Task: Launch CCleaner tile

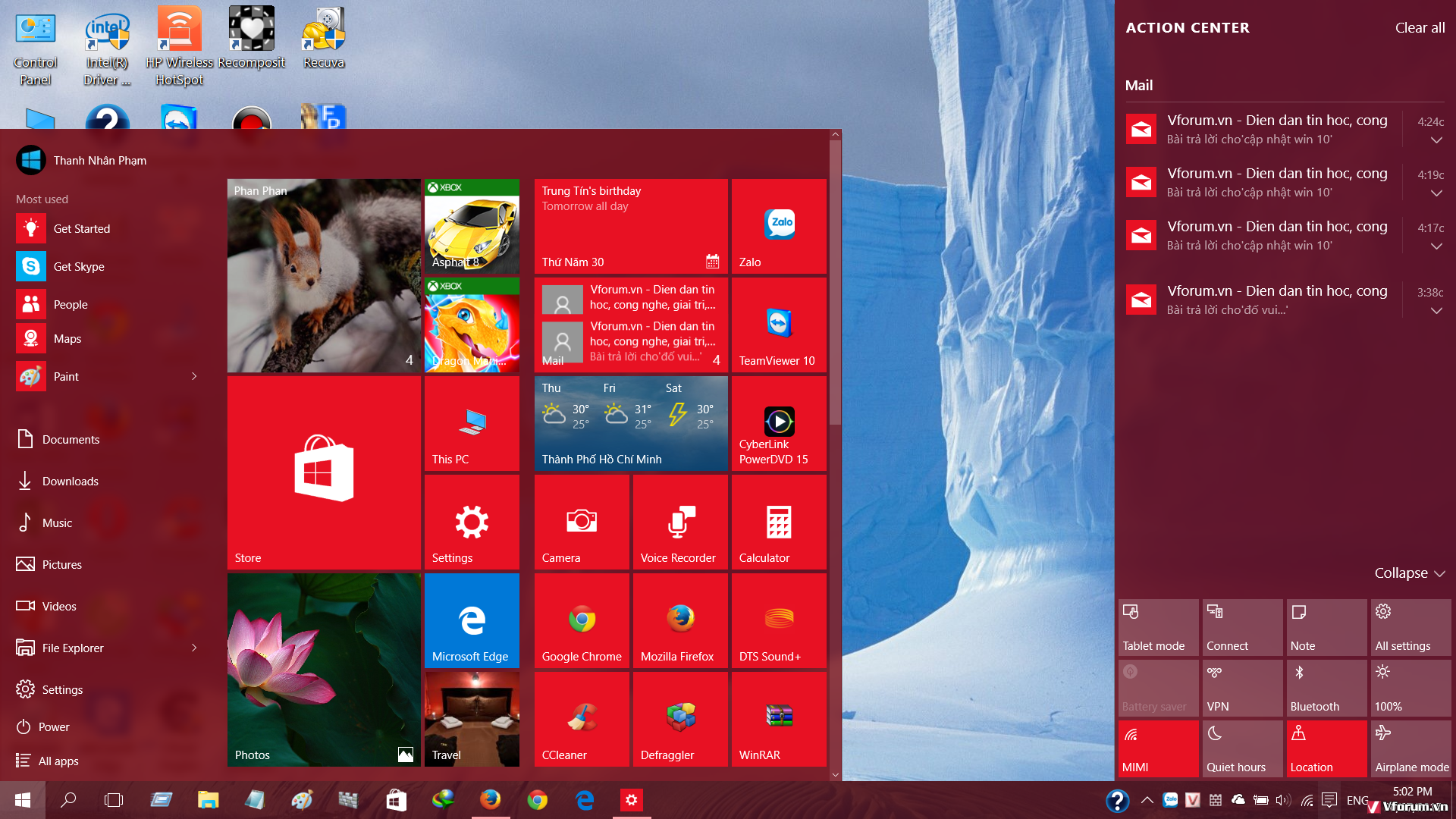Action: pyautogui.click(x=582, y=719)
